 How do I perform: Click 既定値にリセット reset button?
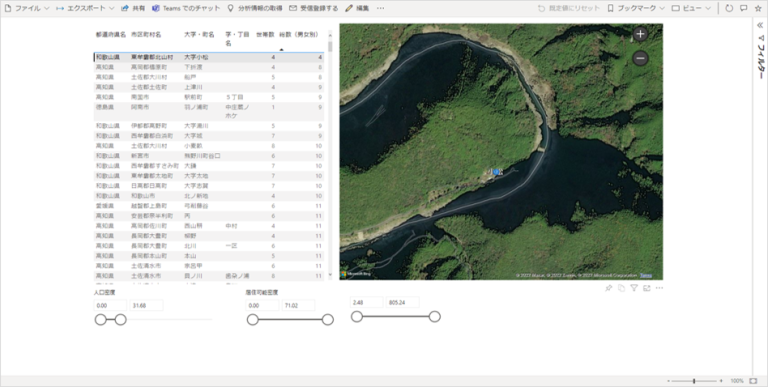tap(569, 8)
